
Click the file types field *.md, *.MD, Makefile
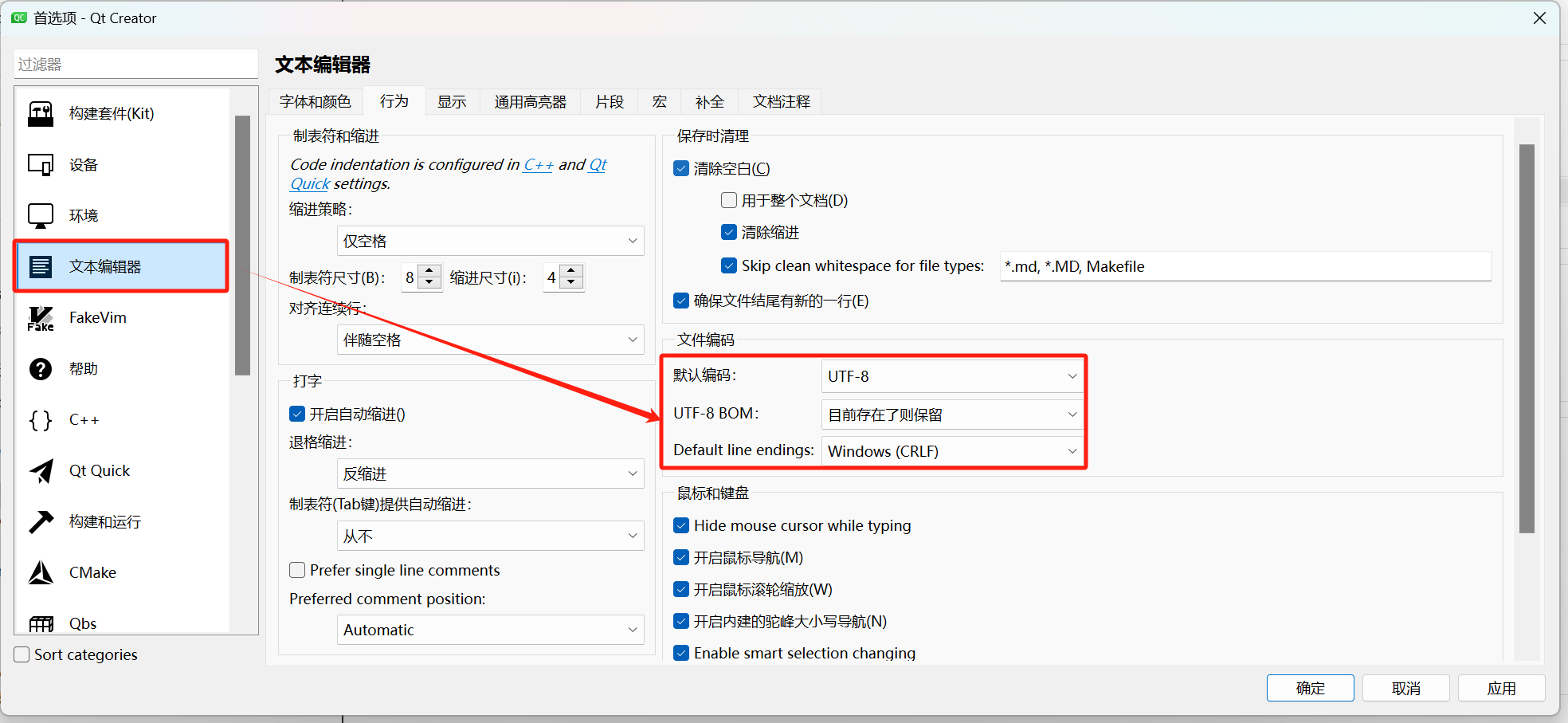pyautogui.click(x=1246, y=266)
